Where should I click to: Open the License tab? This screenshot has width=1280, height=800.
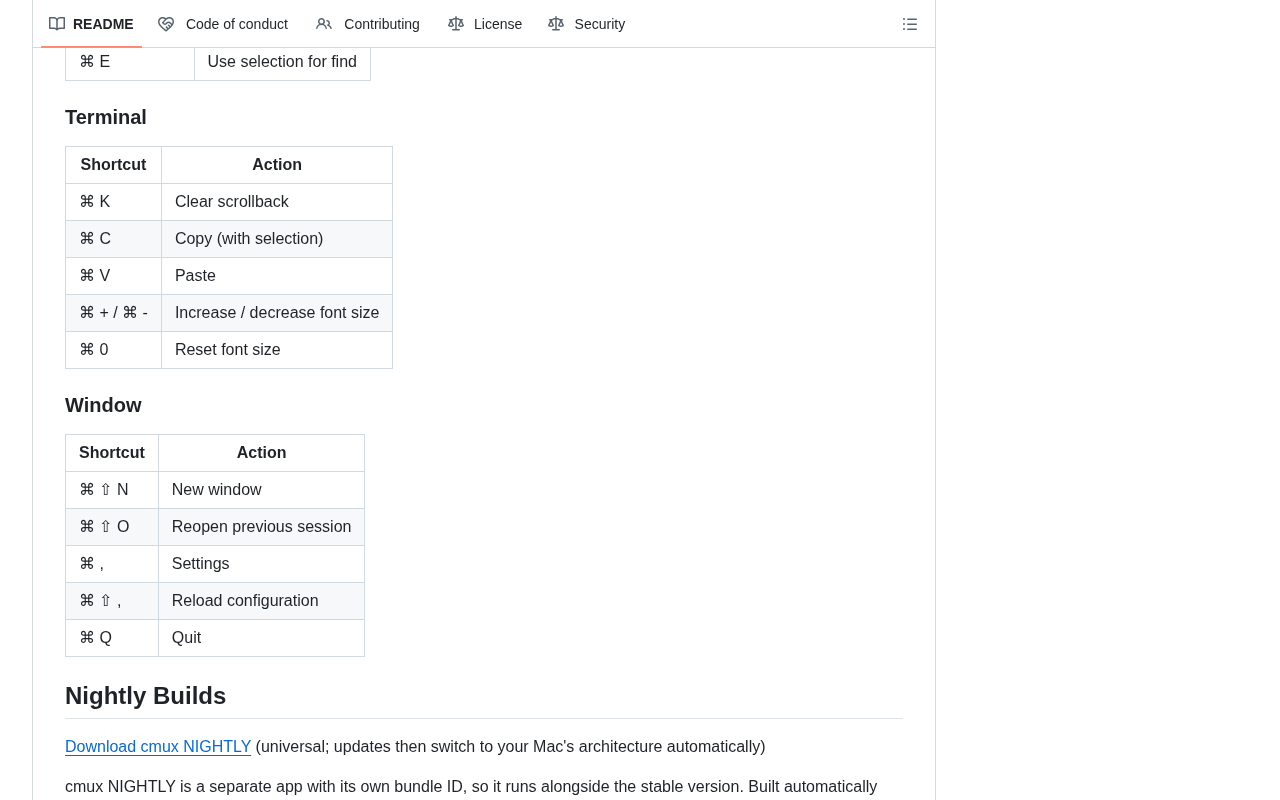[x=485, y=24]
